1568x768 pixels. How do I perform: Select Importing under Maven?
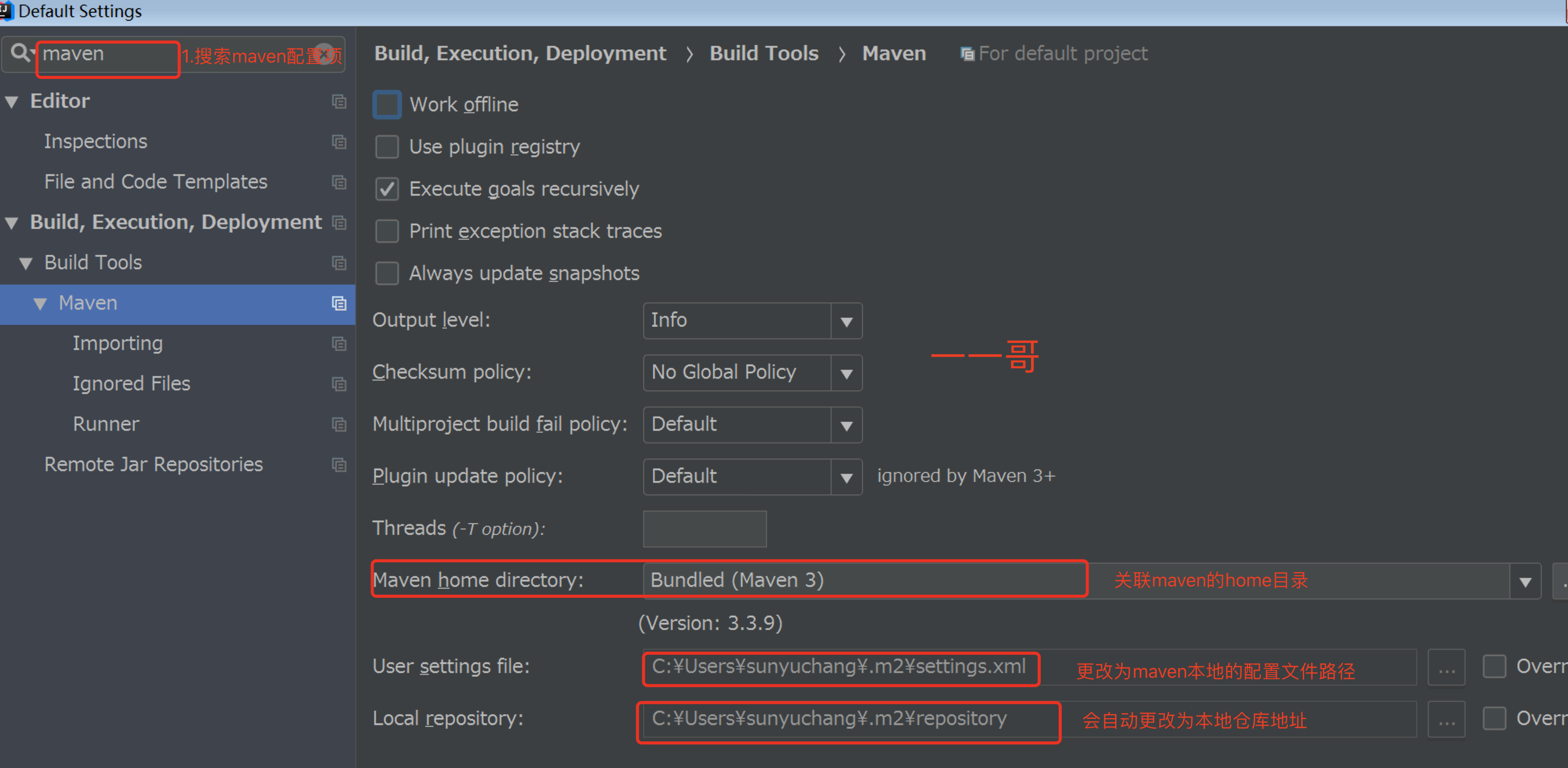click(117, 343)
